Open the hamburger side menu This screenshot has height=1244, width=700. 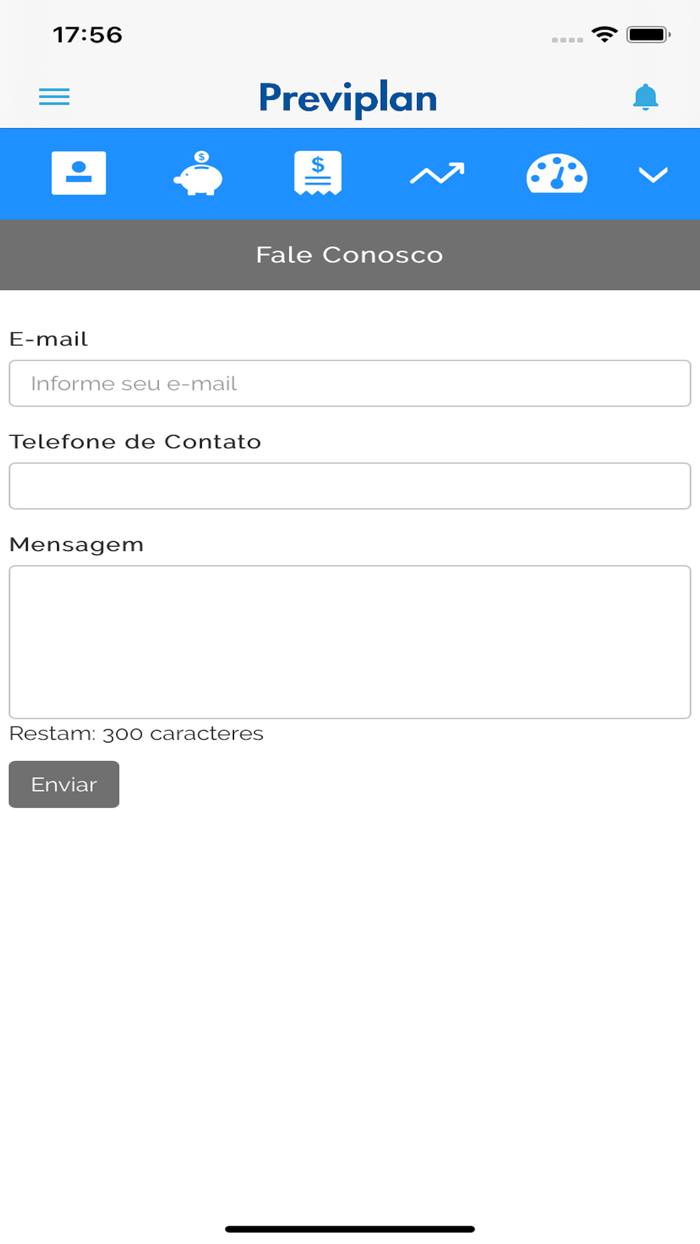(54, 97)
